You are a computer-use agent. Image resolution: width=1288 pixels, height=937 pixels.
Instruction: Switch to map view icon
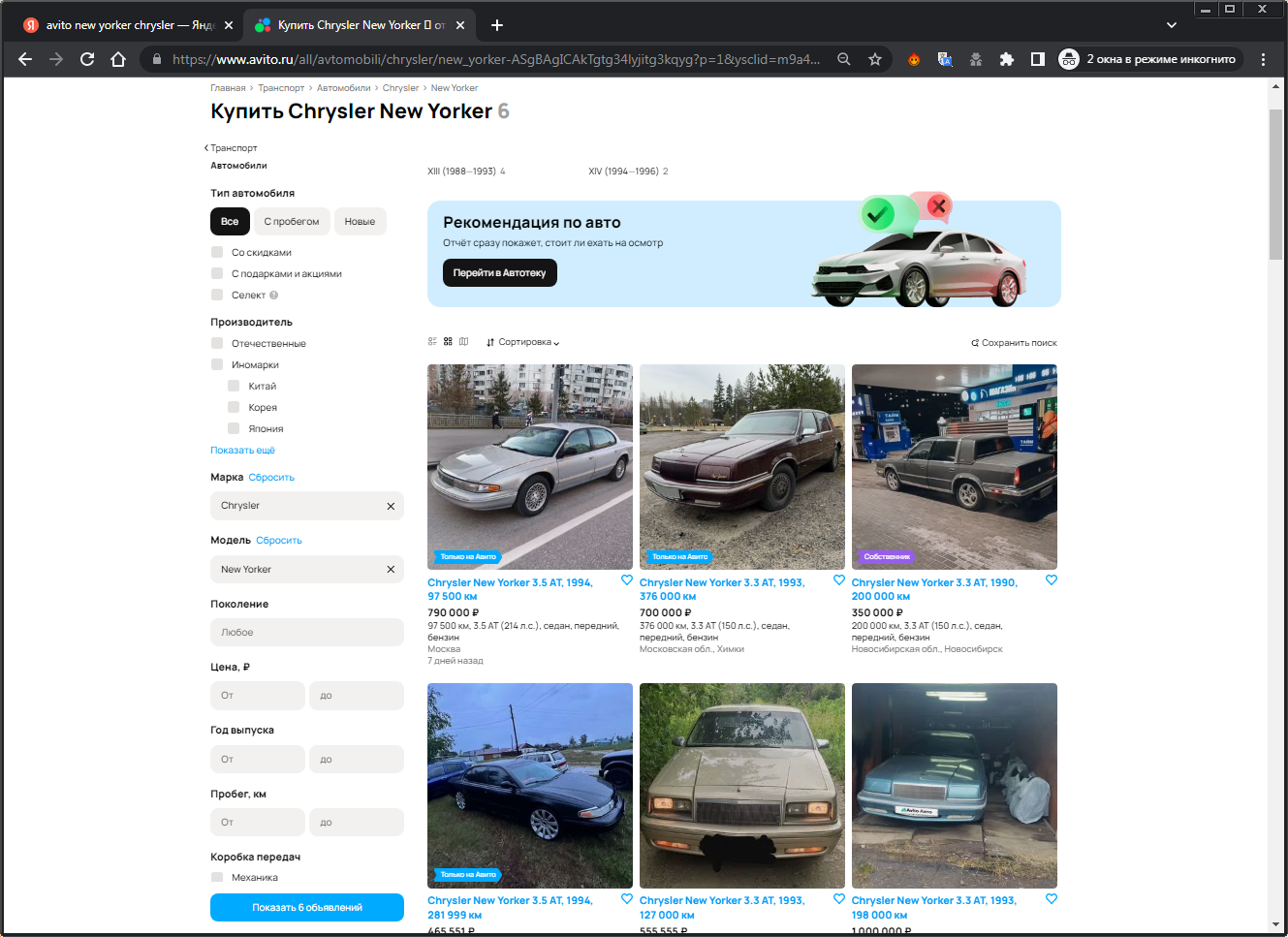(463, 342)
